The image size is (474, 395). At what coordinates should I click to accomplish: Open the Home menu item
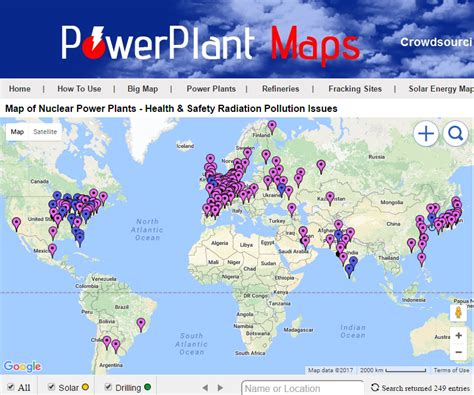(20, 89)
